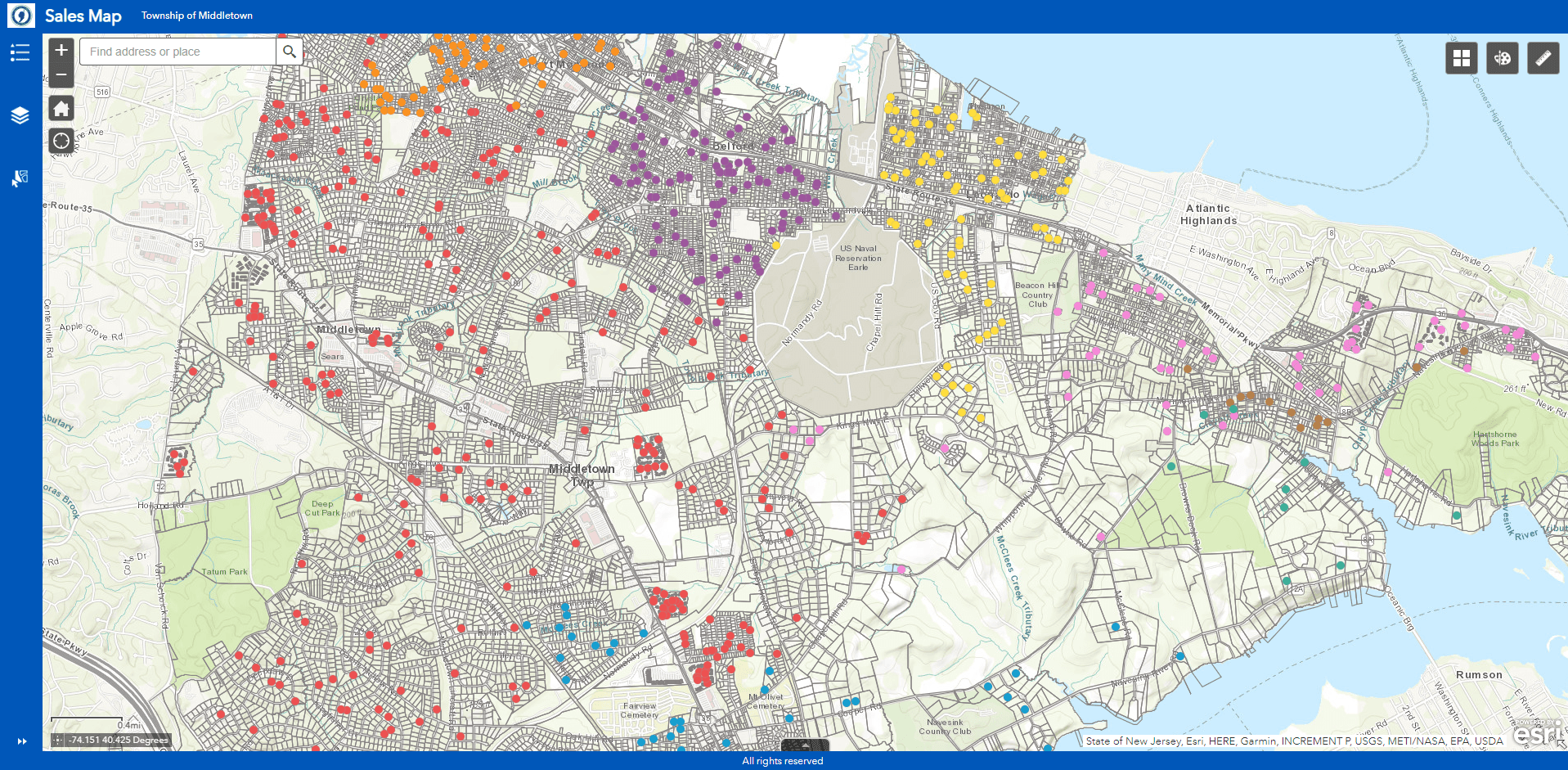Viewport: 1568px width, 770px height.
Task: Select the Sales Map title header
Action: [84, 15]
